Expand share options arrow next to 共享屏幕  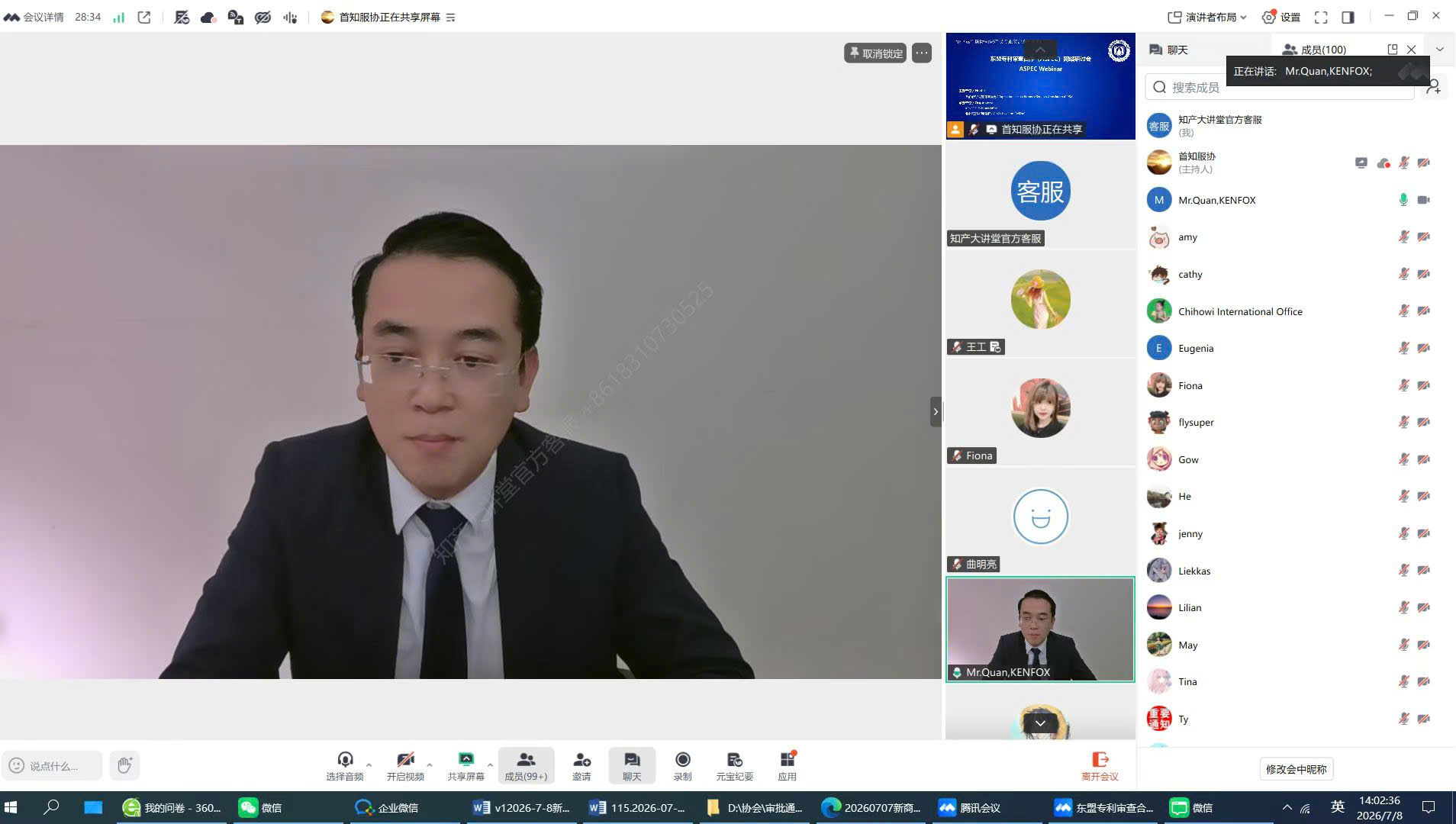tap(490, 764)
